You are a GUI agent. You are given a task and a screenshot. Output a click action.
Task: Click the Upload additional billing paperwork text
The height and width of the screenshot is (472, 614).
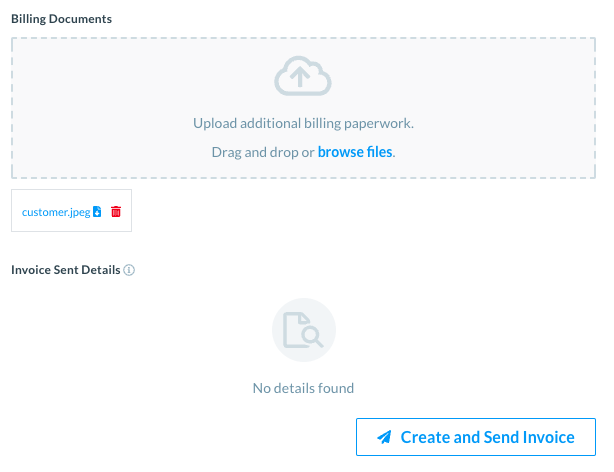(x=303, y=123)
